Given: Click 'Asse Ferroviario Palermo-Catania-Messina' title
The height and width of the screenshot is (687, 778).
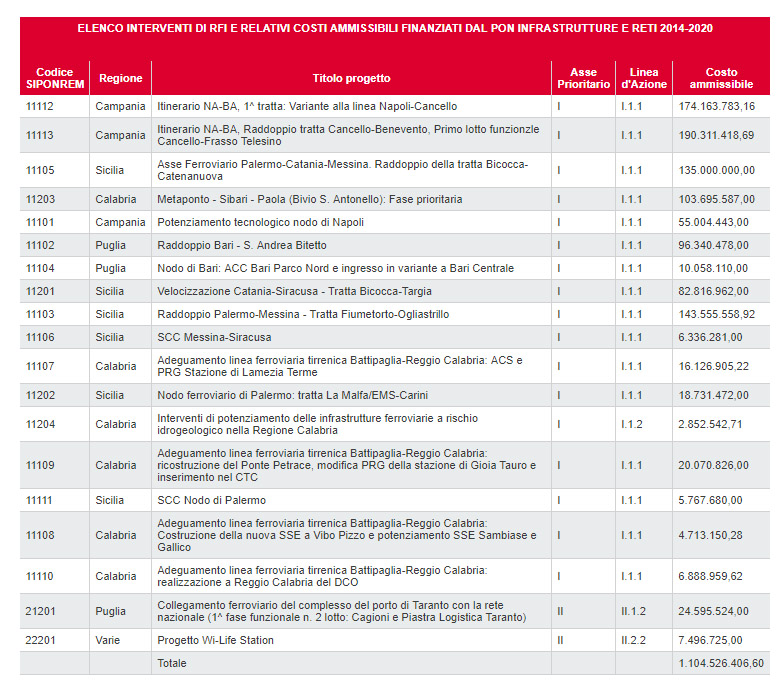Looking at the screenshot, I should pos(342,170).
